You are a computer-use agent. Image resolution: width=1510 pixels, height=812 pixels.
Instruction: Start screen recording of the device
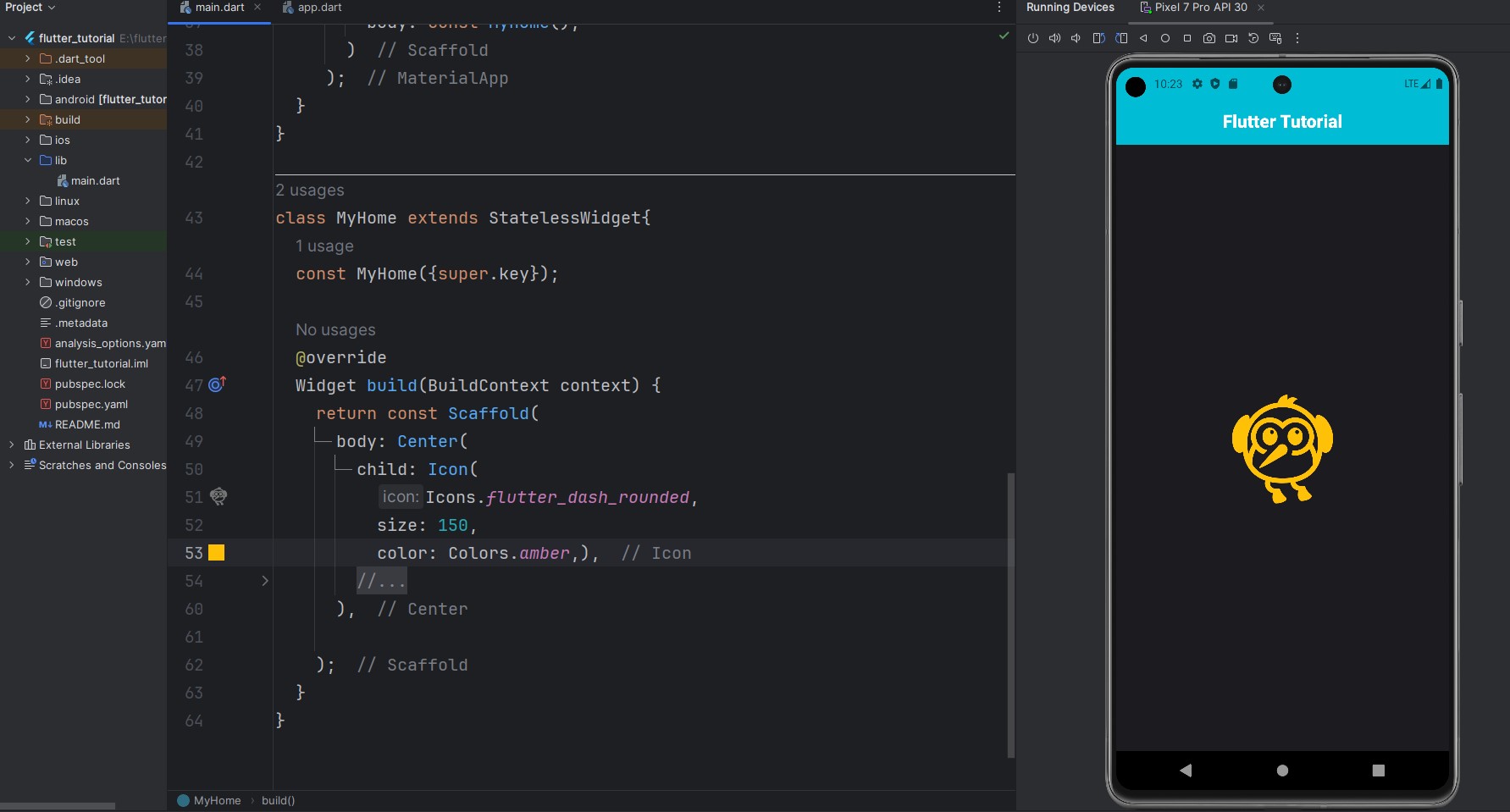(x=1231, y=37)
